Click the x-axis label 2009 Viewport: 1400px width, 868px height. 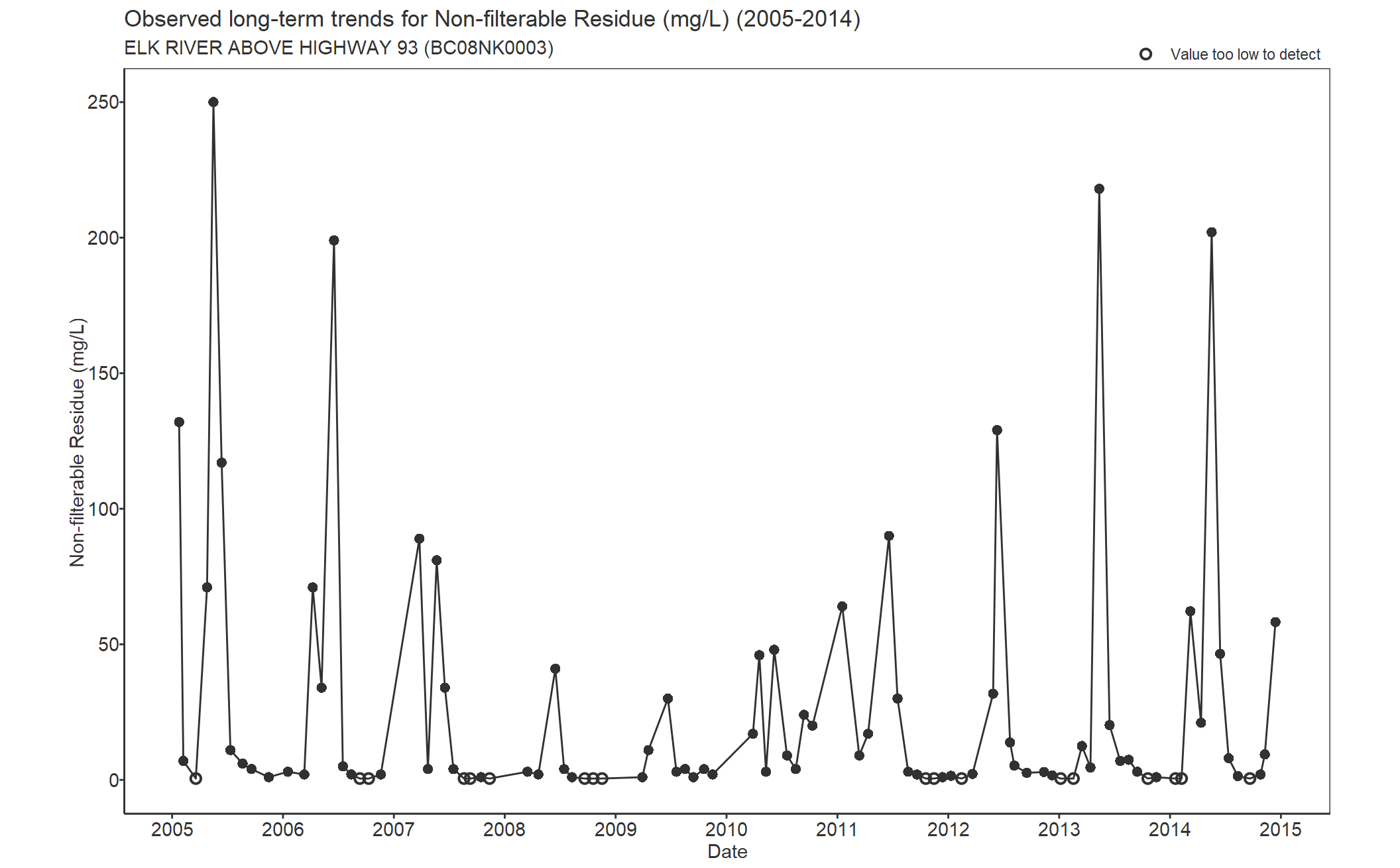615,830
